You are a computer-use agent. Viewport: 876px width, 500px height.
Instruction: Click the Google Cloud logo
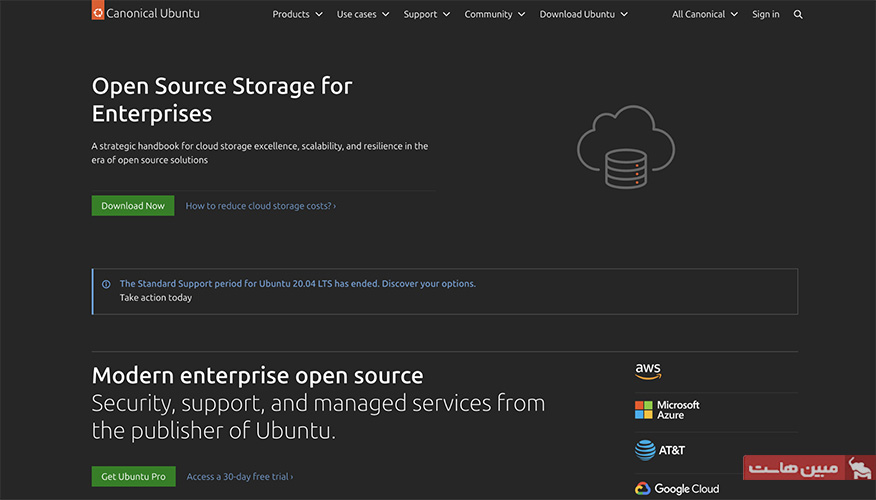[x=677, y=489]
